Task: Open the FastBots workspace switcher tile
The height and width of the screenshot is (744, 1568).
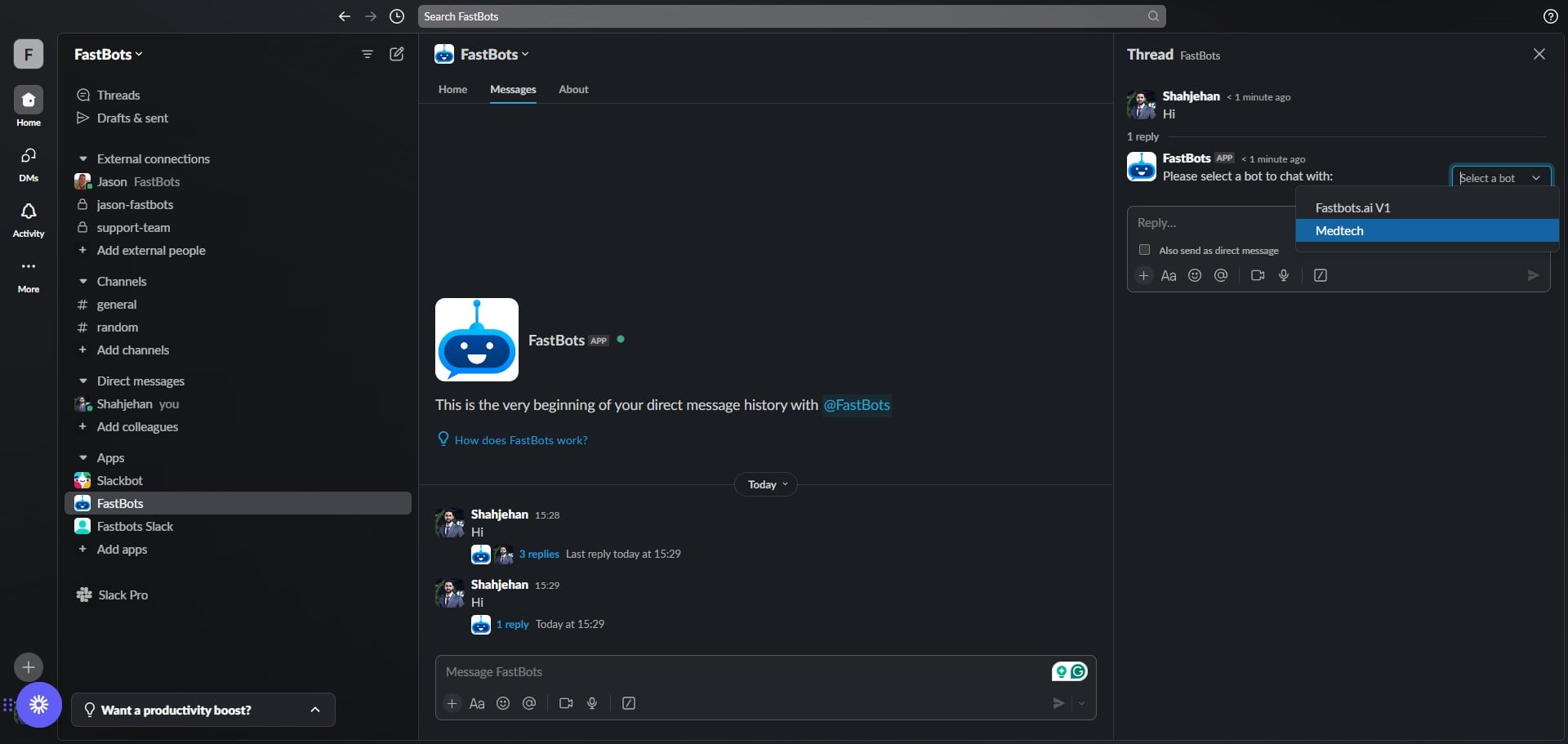Action: 29,54
